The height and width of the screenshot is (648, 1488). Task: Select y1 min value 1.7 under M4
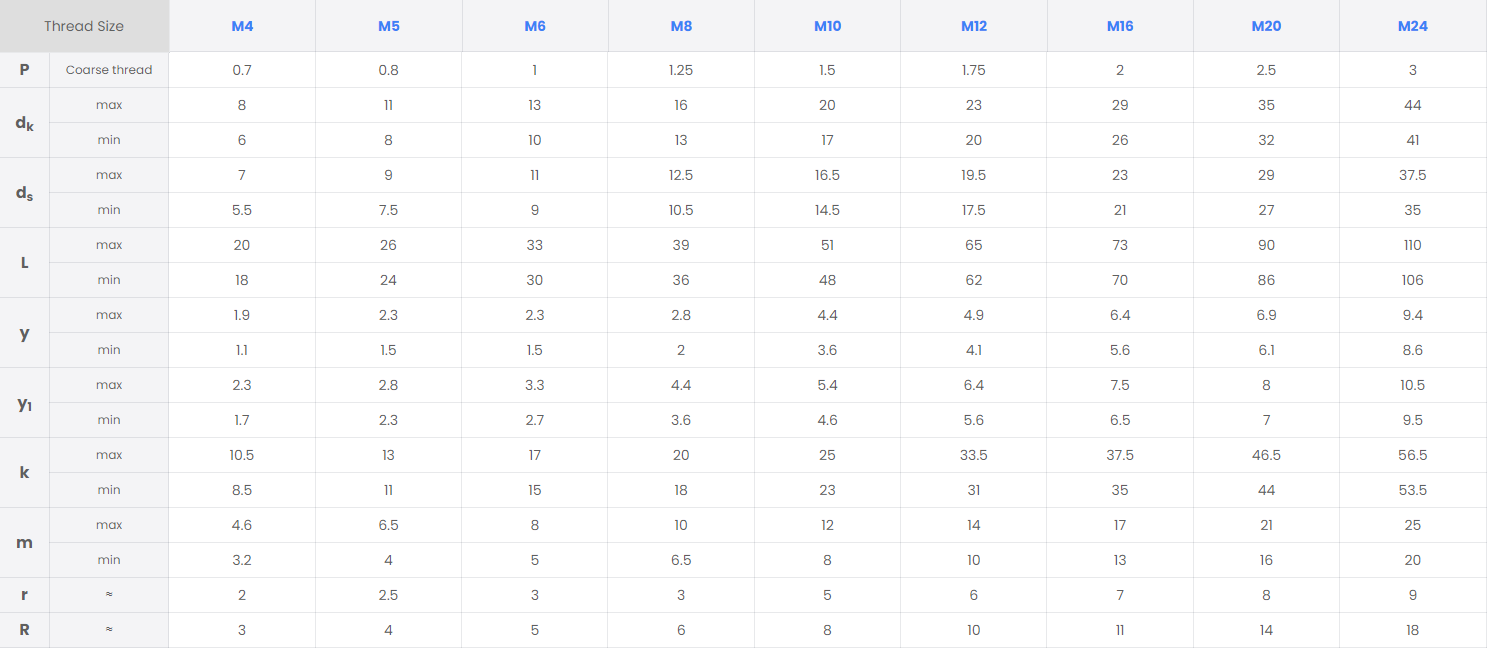point(242,420)
